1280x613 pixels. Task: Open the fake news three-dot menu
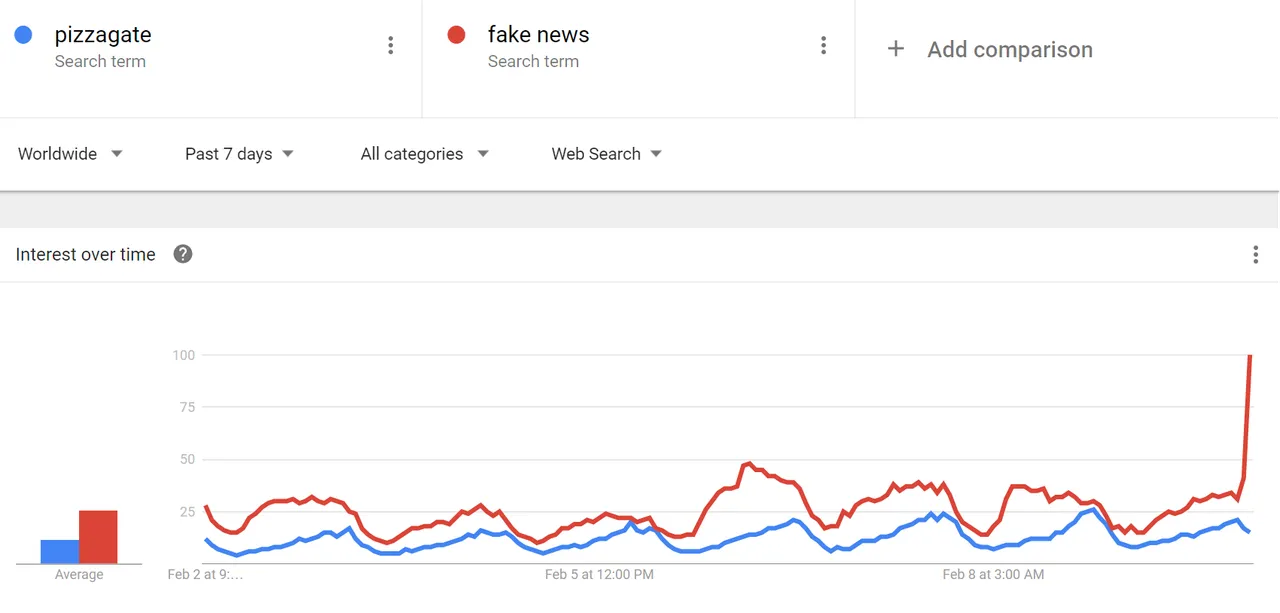click(823, 45)
